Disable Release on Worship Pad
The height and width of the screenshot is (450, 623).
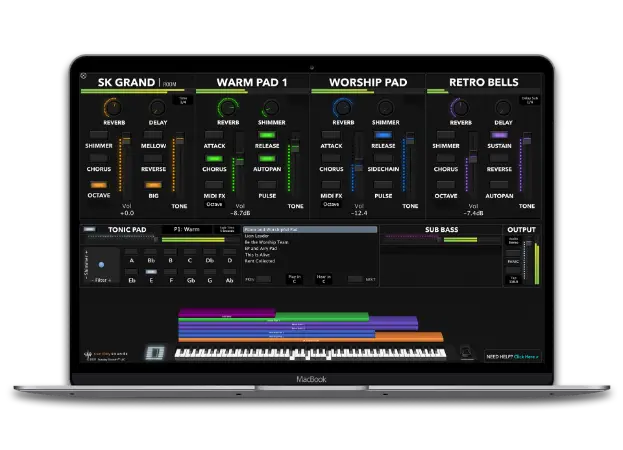pyautogui.click(x=385, y=134)
